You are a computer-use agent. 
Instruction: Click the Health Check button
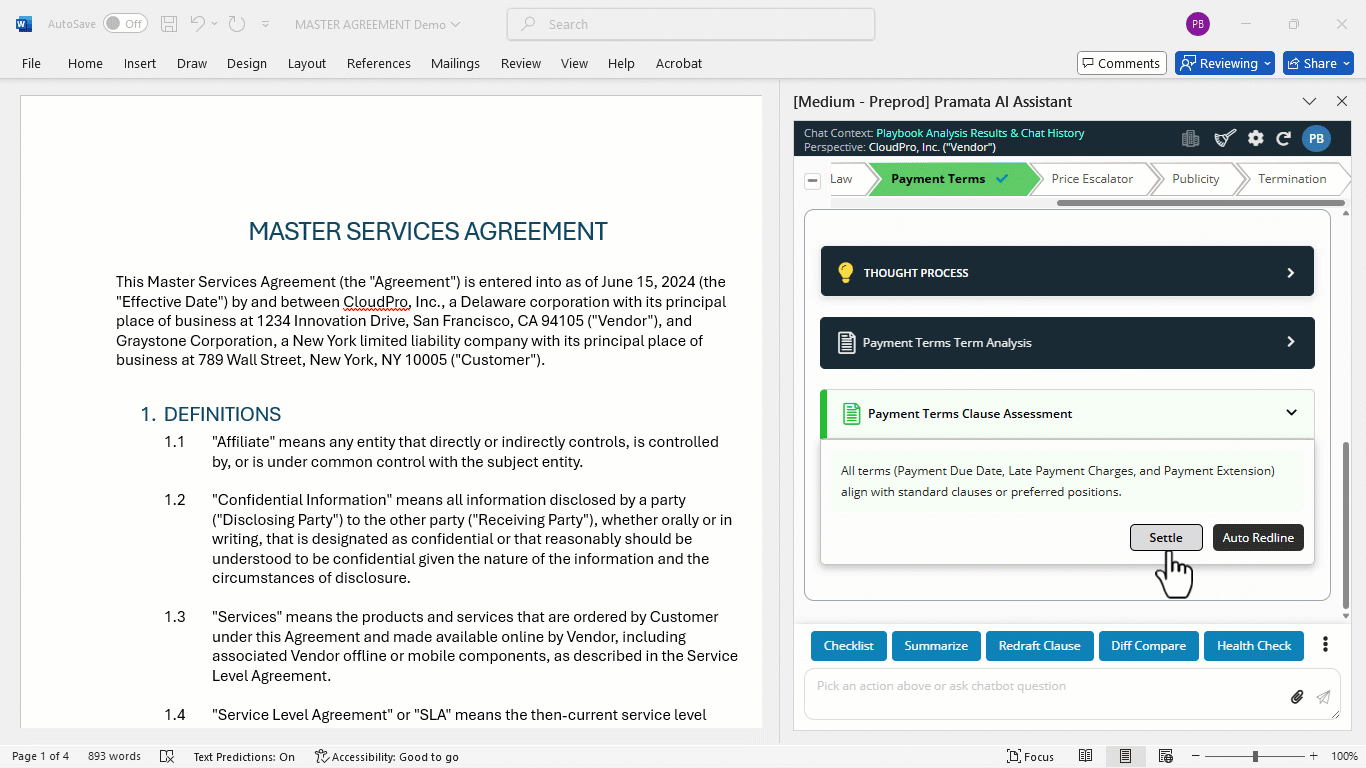1254,645
